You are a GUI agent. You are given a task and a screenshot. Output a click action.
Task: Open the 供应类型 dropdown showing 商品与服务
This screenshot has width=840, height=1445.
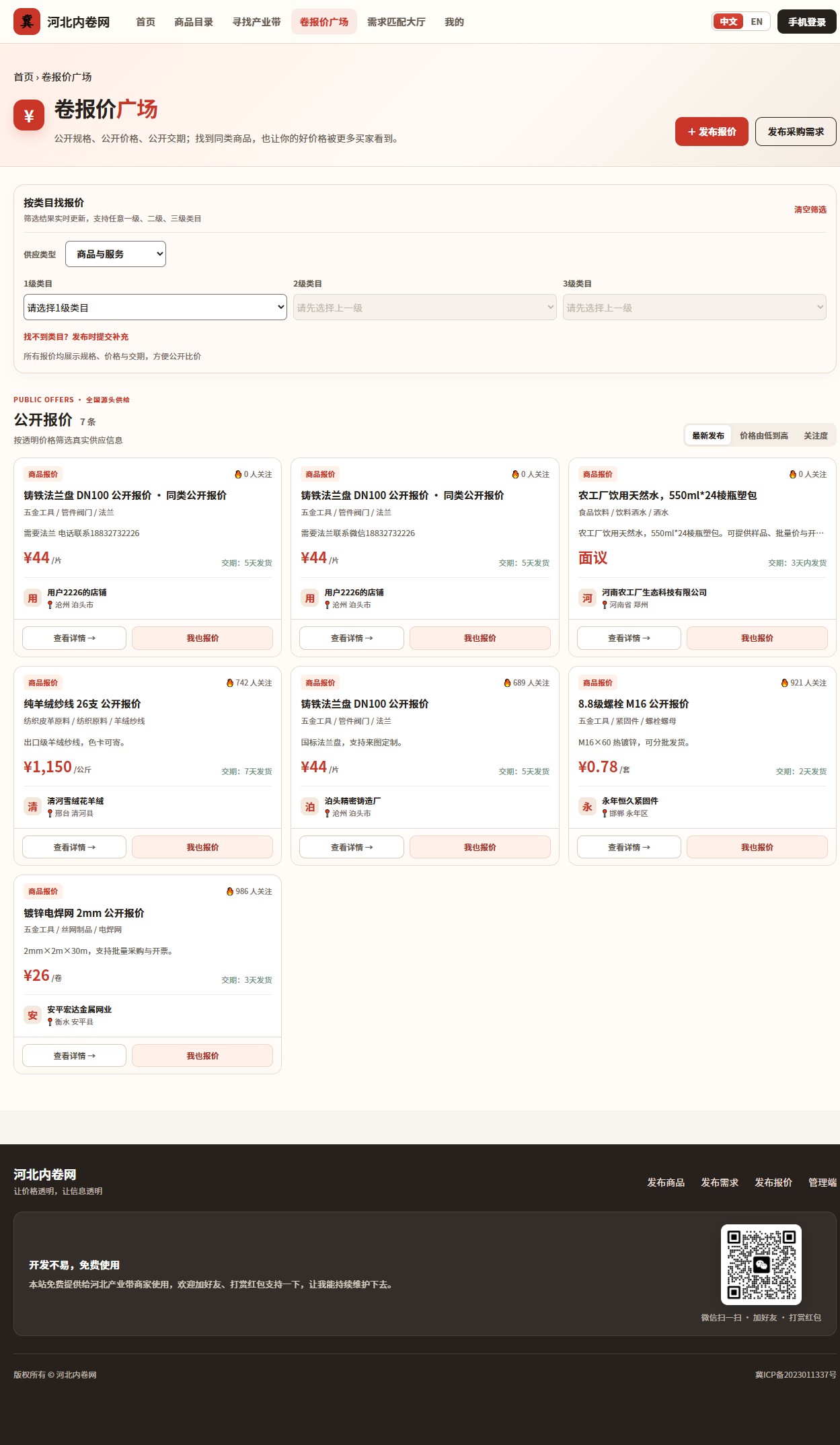point(116,254)
